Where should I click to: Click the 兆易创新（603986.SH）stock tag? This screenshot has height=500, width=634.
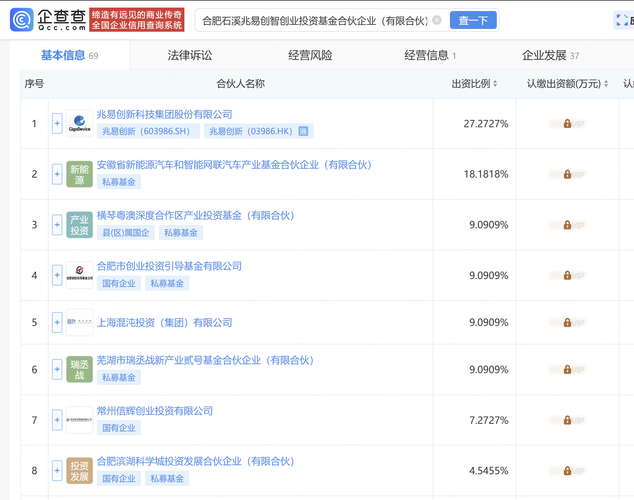(x=148, y=131)
